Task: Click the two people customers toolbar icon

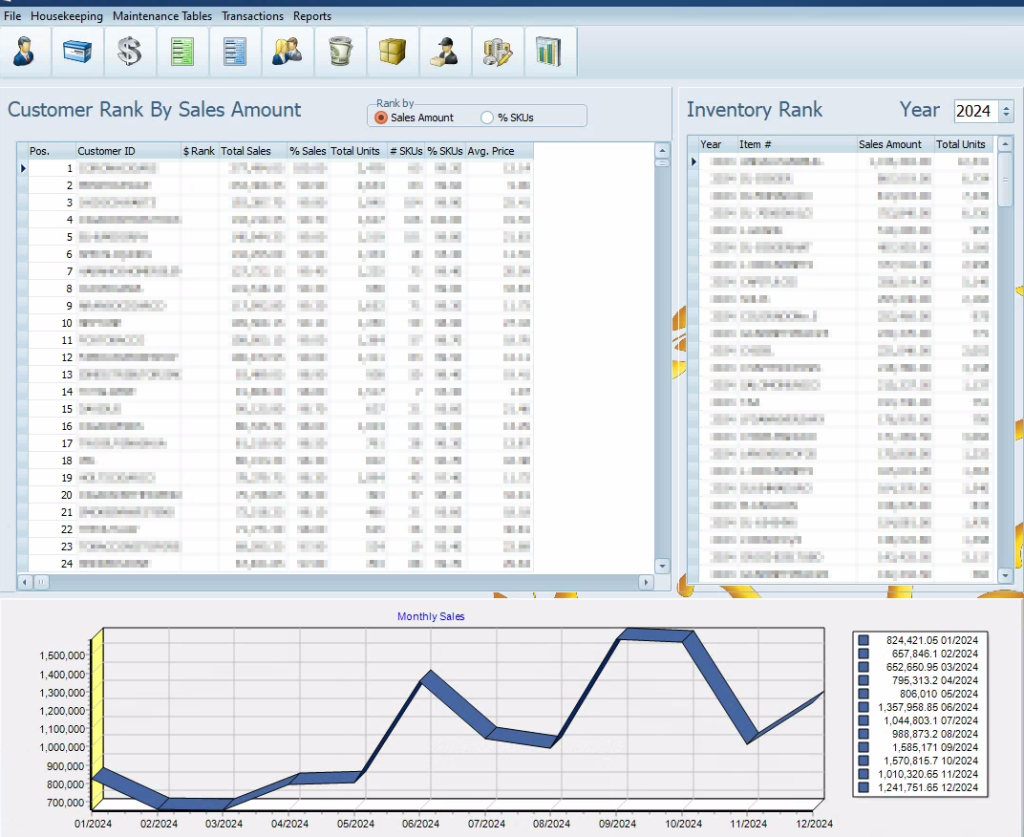Action: coord(286,51)
